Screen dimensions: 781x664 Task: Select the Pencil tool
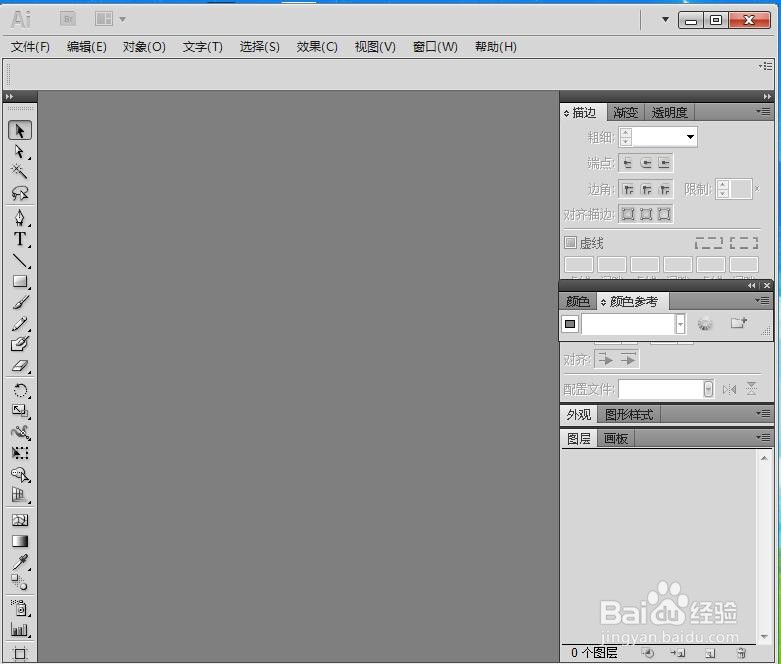[x=20, y=324]
